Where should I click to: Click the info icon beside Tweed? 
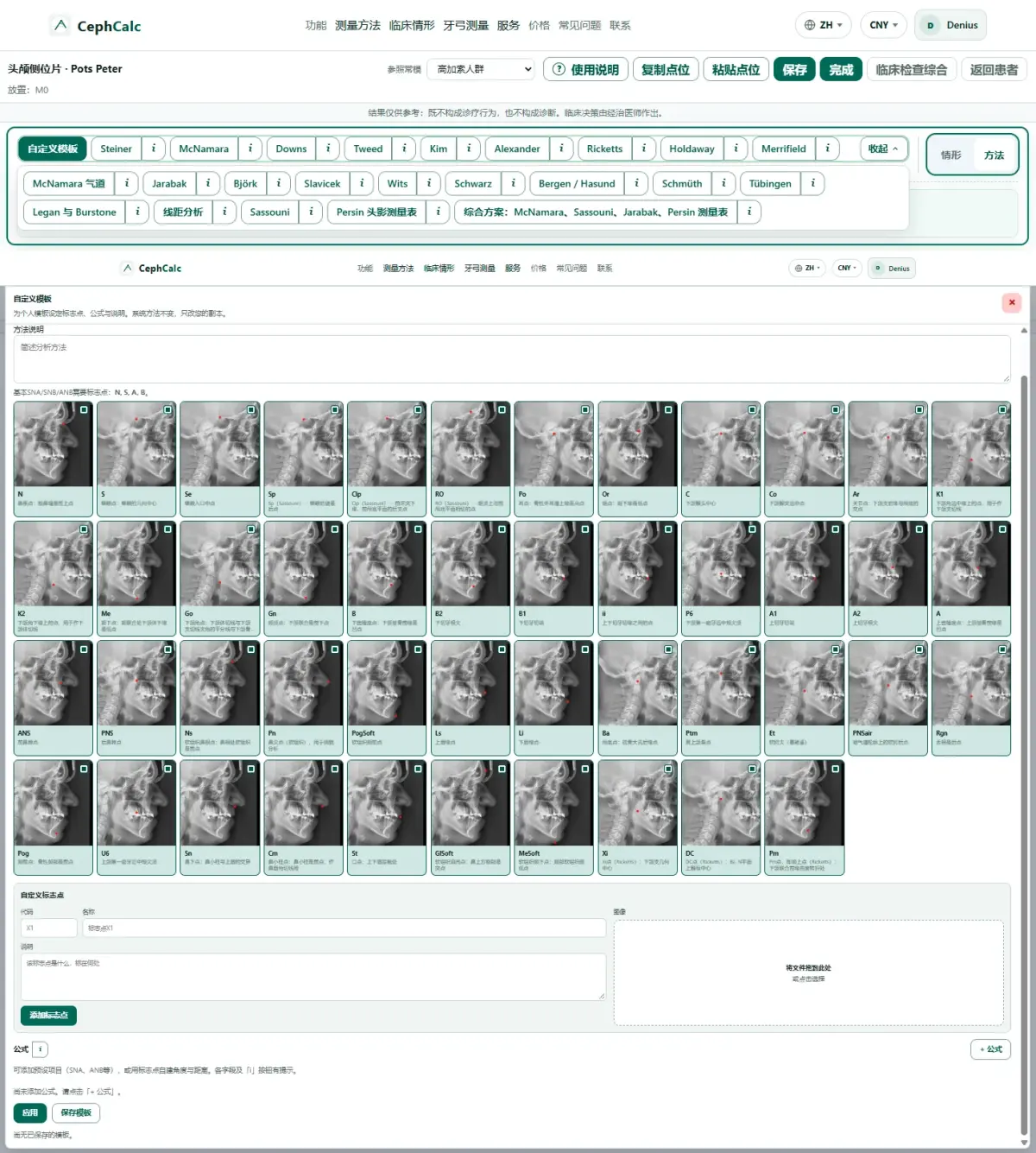(x=404, y=149)
